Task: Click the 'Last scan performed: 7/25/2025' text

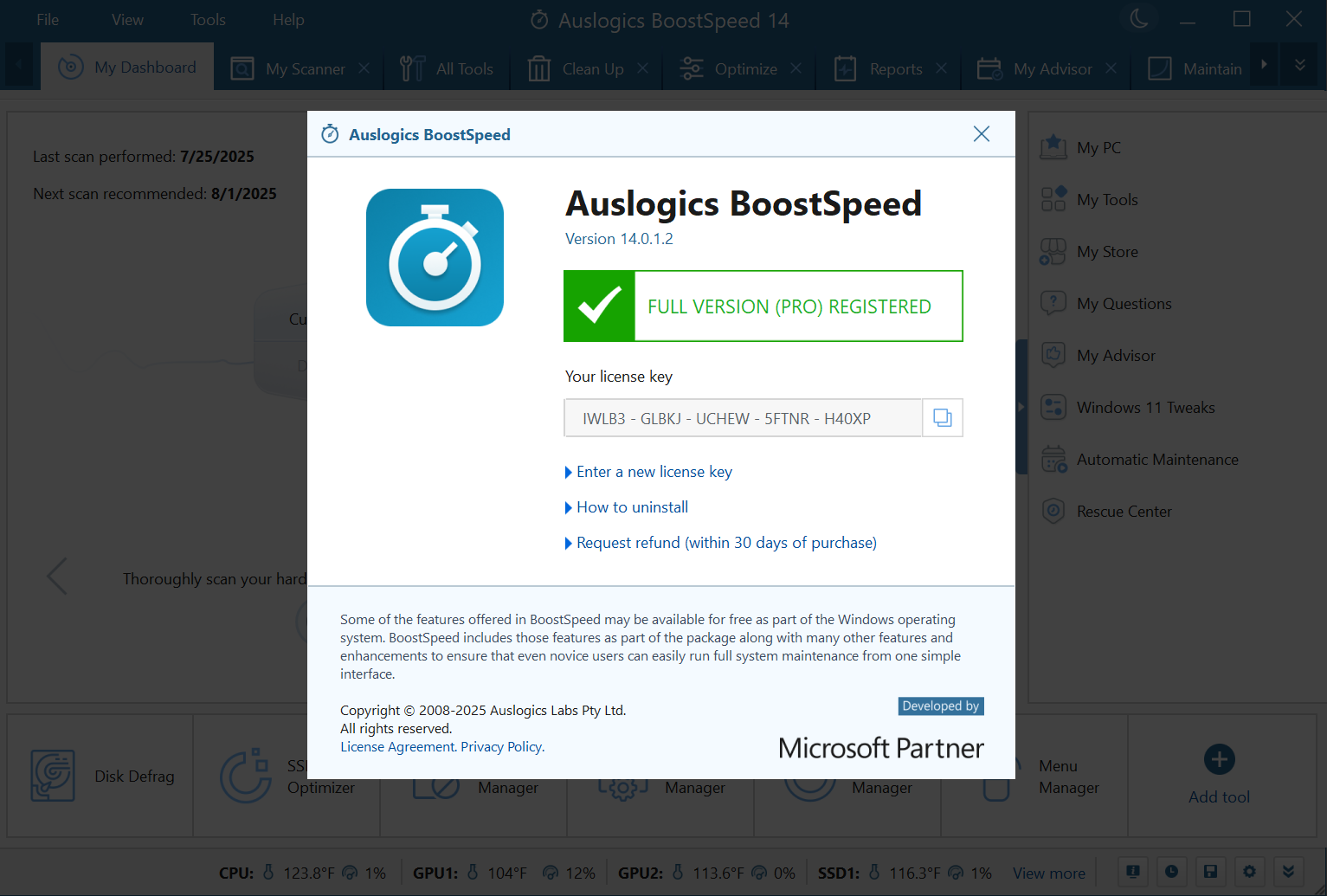Action: (144, 157)
